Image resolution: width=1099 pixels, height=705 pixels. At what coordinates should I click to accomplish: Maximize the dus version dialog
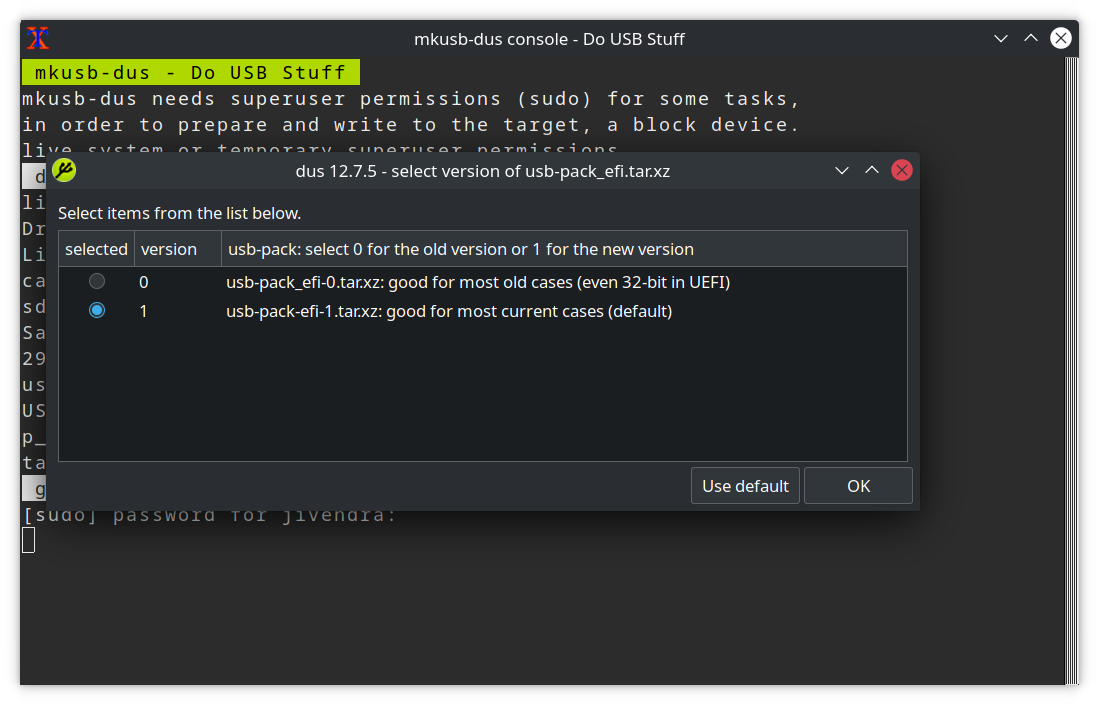872,170
